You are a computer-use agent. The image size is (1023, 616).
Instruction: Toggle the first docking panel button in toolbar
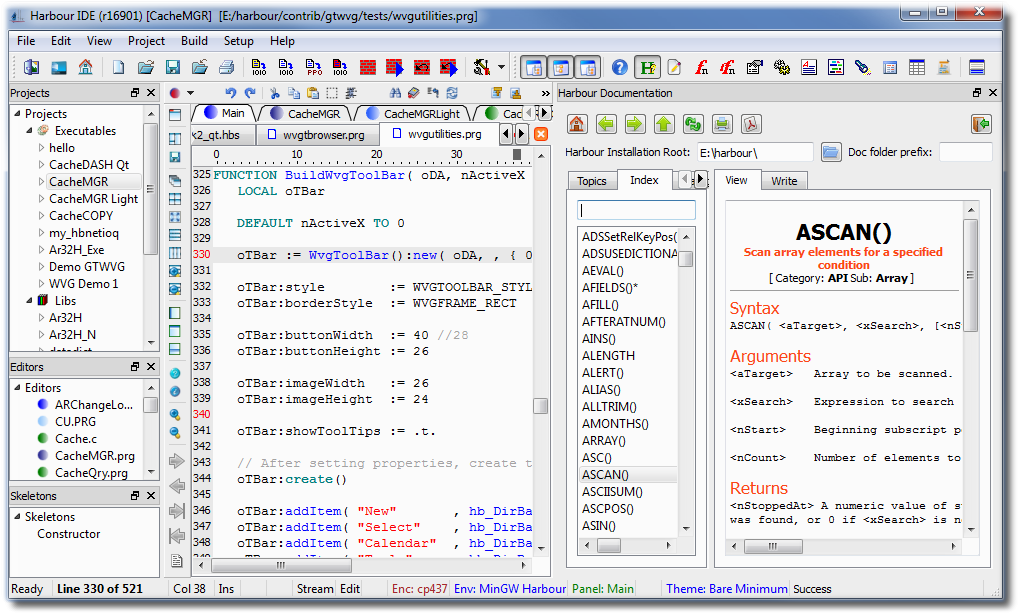point(535,68)
